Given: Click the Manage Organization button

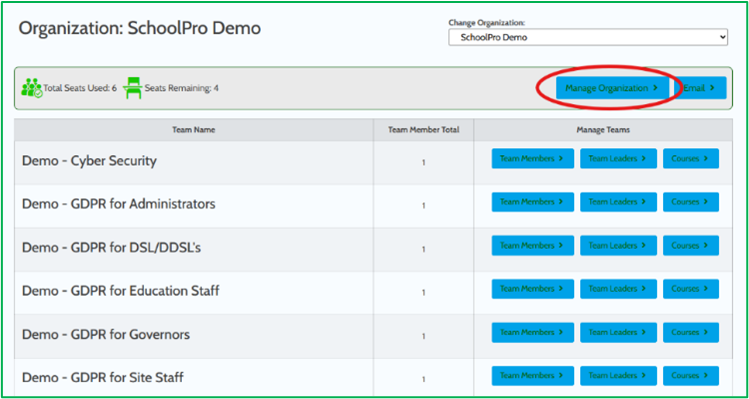Looking at the screenshot, I should click(x=612, y=88).
